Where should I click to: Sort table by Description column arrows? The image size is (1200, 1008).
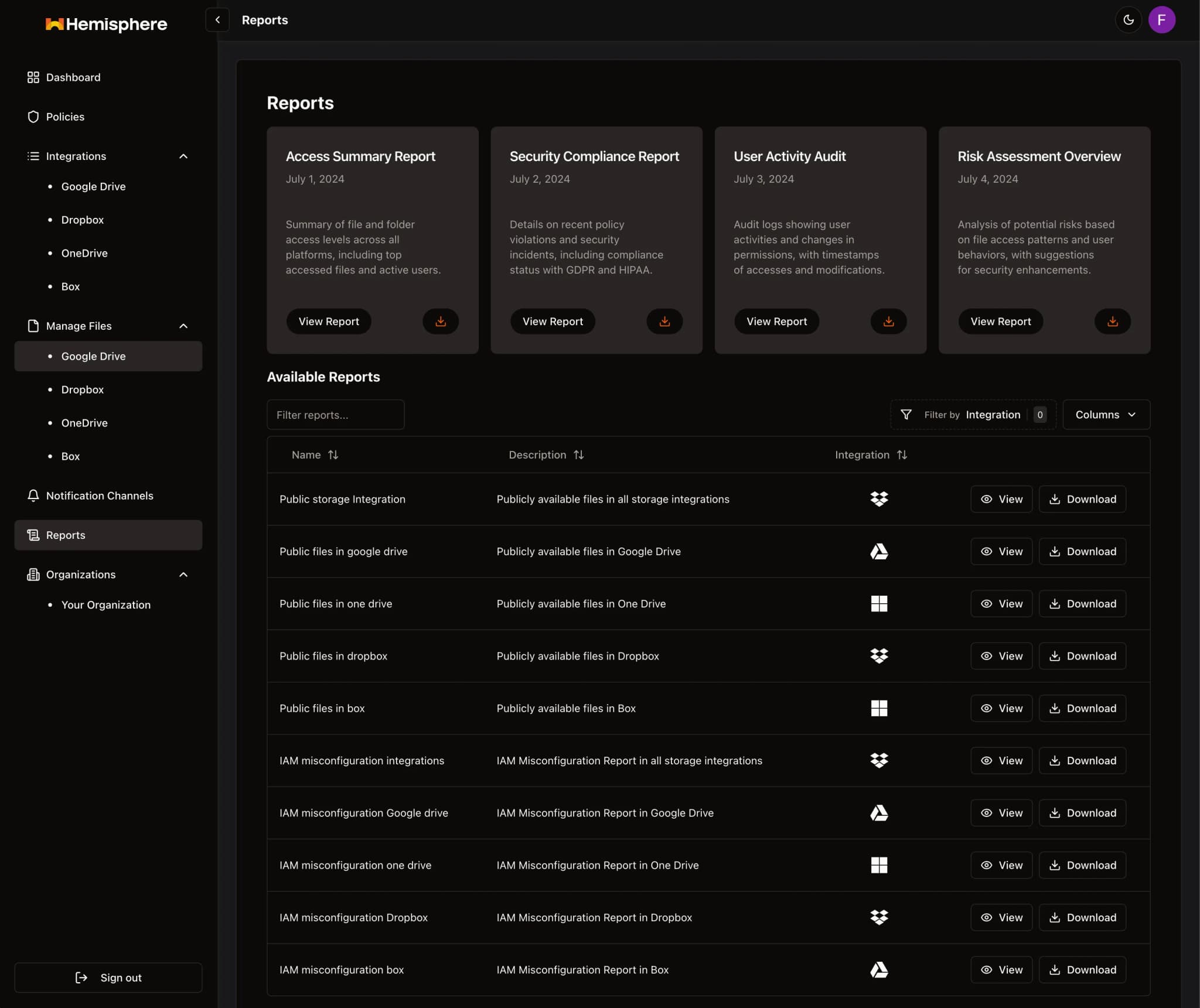578,455
